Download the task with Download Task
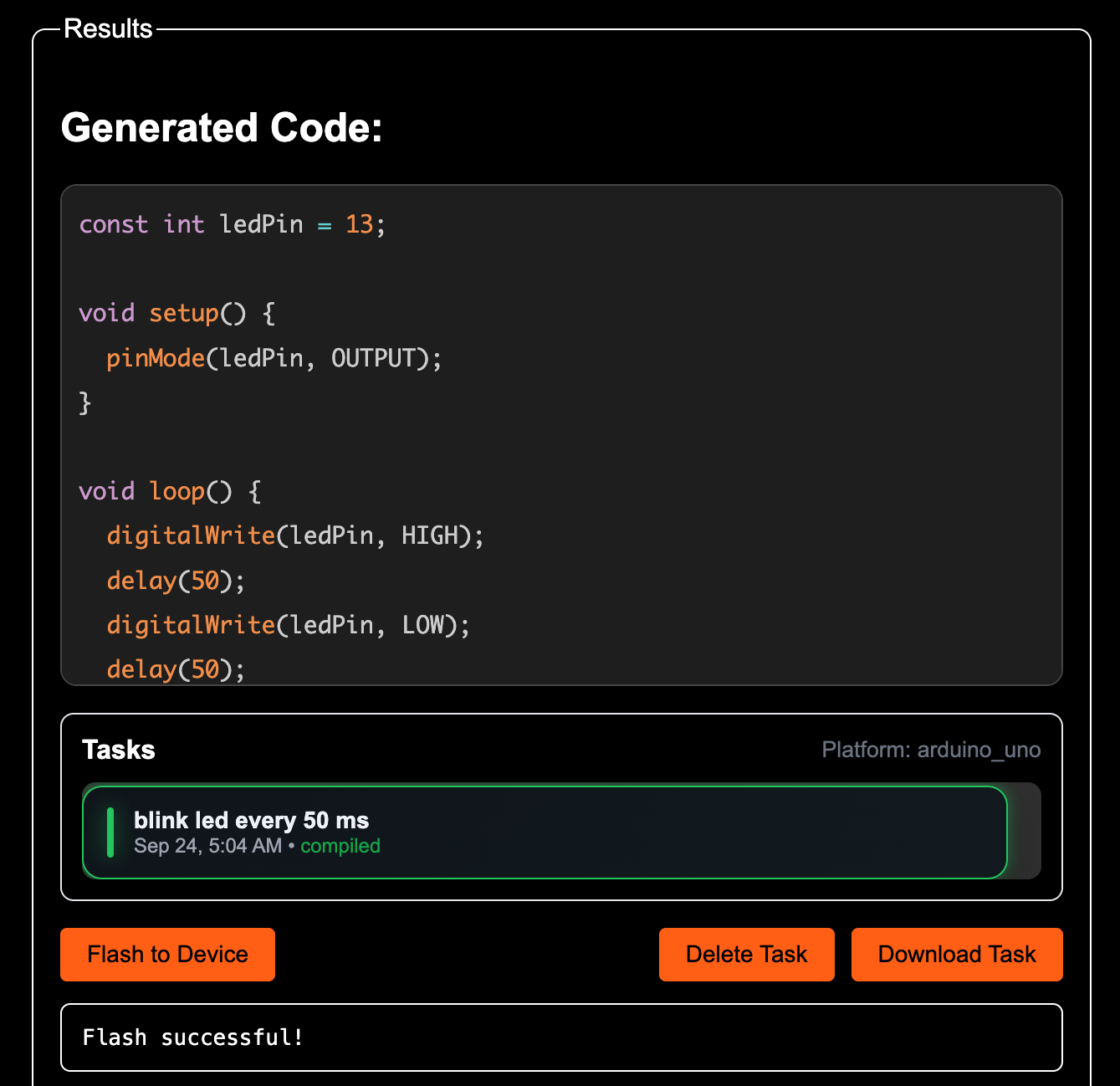 956,955
